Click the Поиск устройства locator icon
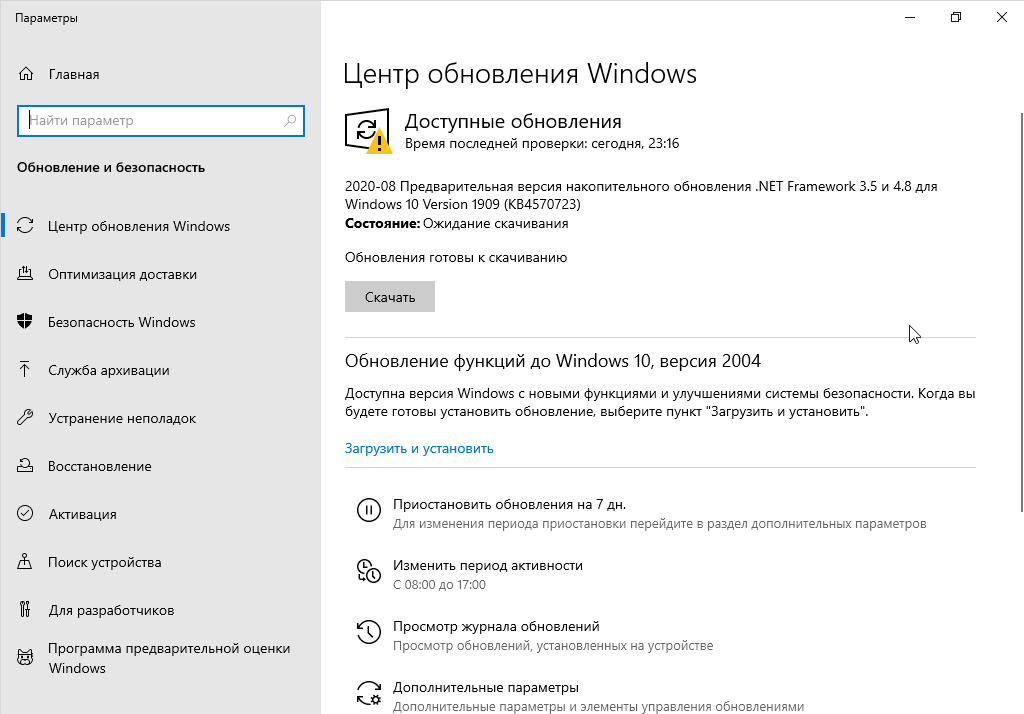The height and width of the screenshot is (714, 1024). [x=26, y=562]
